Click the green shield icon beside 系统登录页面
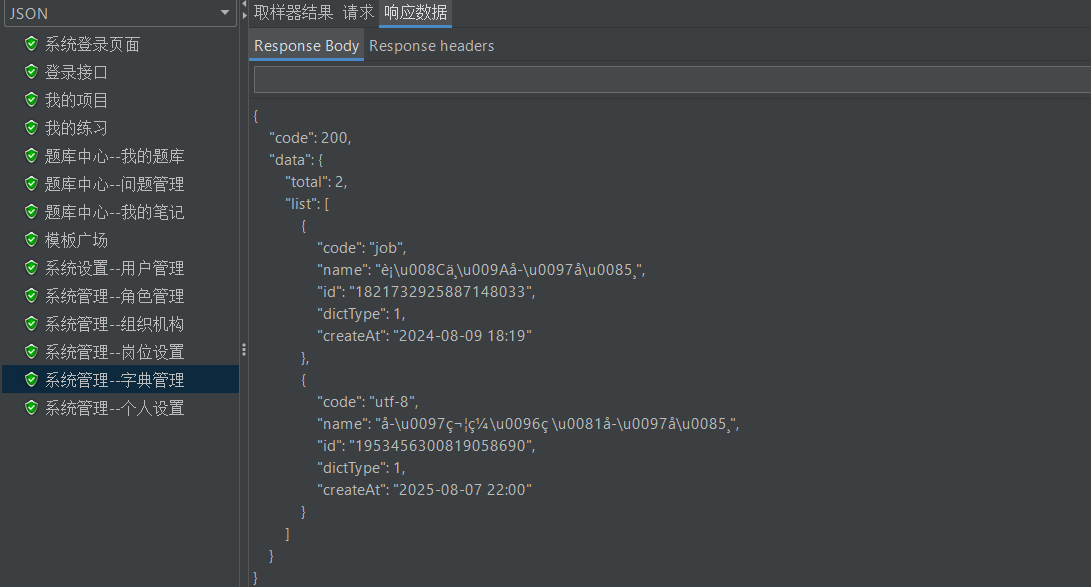Image resolution: width=1091 pixels, height=587 pixels. (31, 44)
